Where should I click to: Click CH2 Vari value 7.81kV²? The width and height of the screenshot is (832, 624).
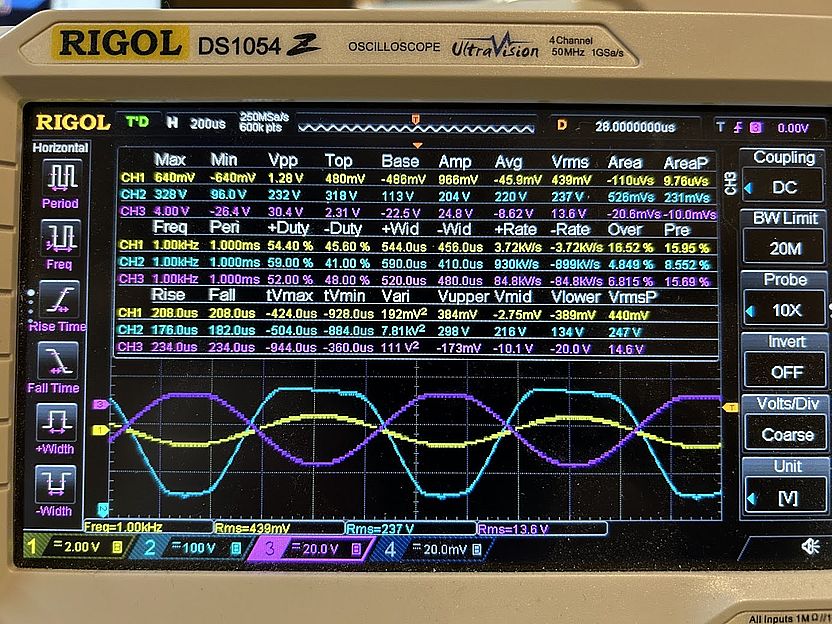tap(403, 331)
